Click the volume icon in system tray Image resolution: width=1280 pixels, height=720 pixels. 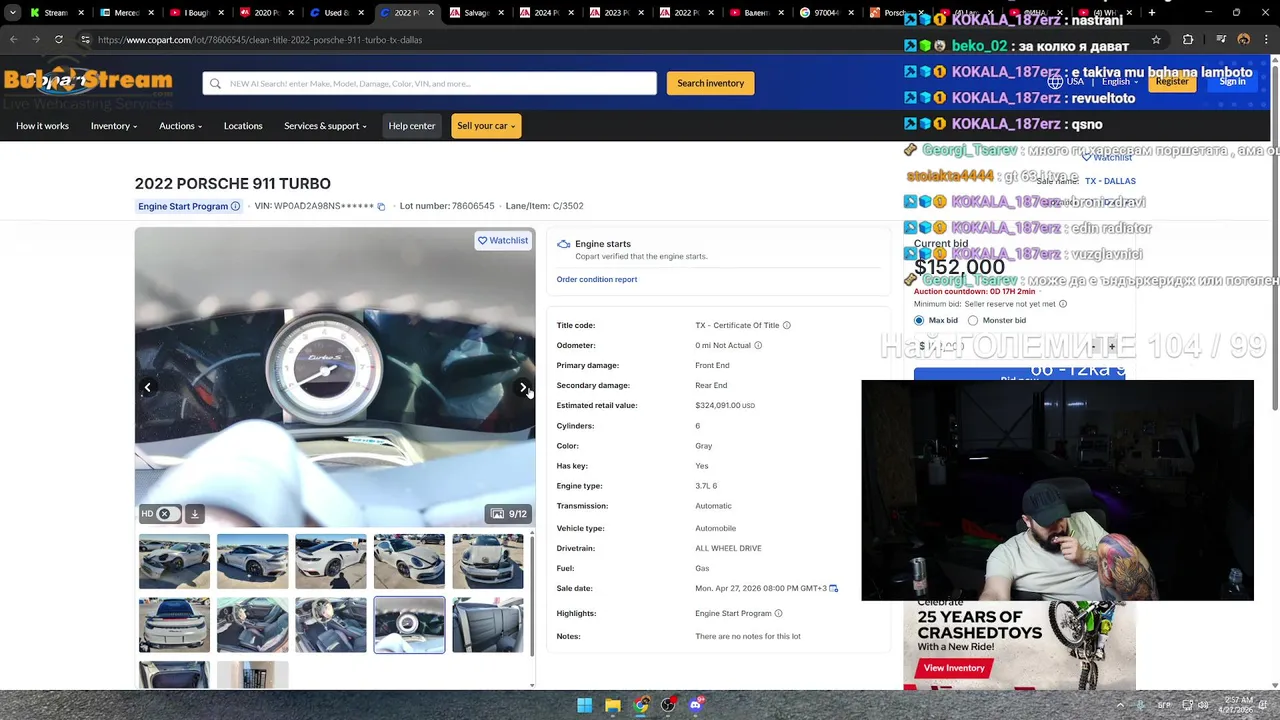[x=1203, y=705]
